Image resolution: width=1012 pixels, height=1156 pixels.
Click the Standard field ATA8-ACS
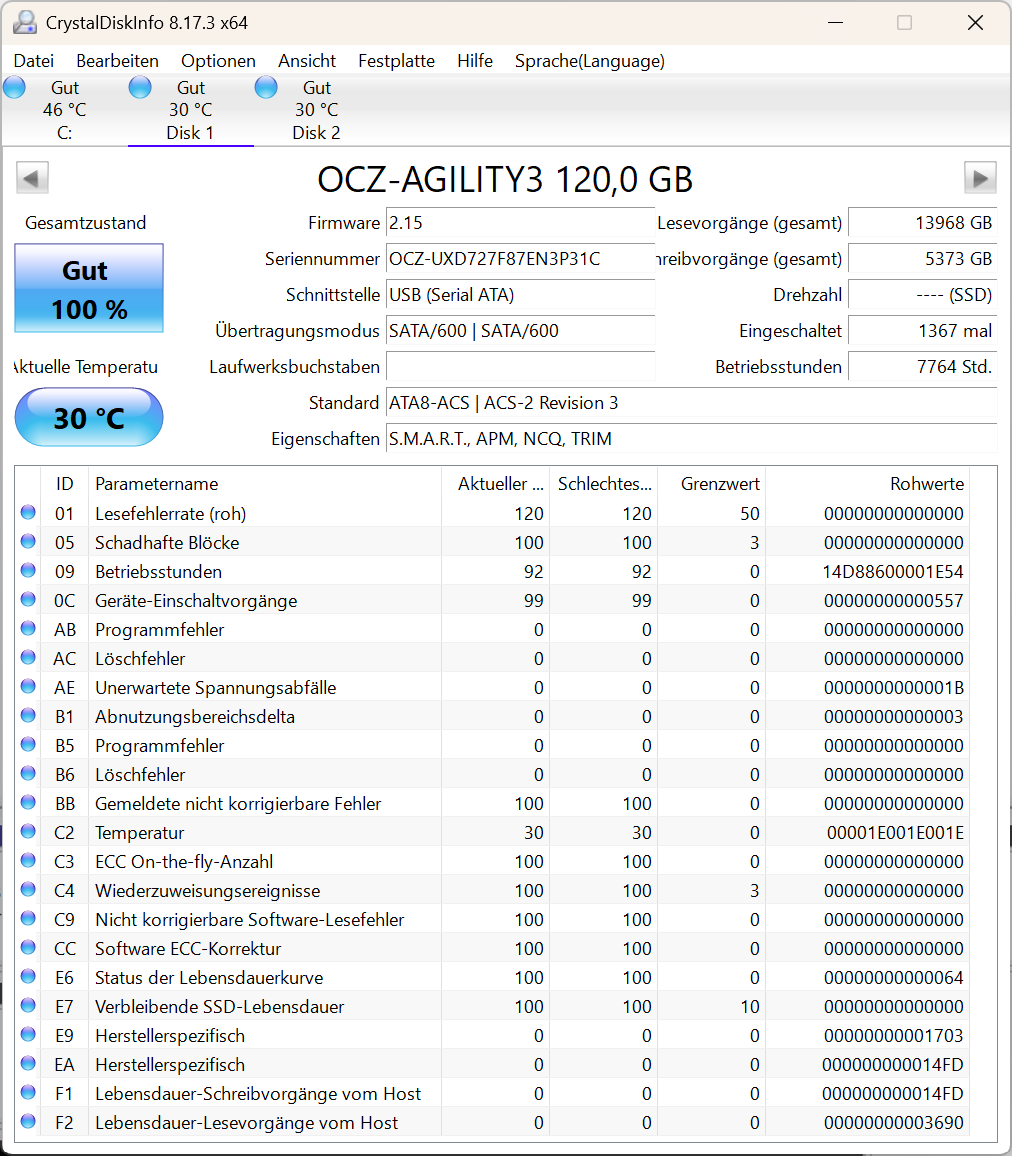(x=691, y=403)
